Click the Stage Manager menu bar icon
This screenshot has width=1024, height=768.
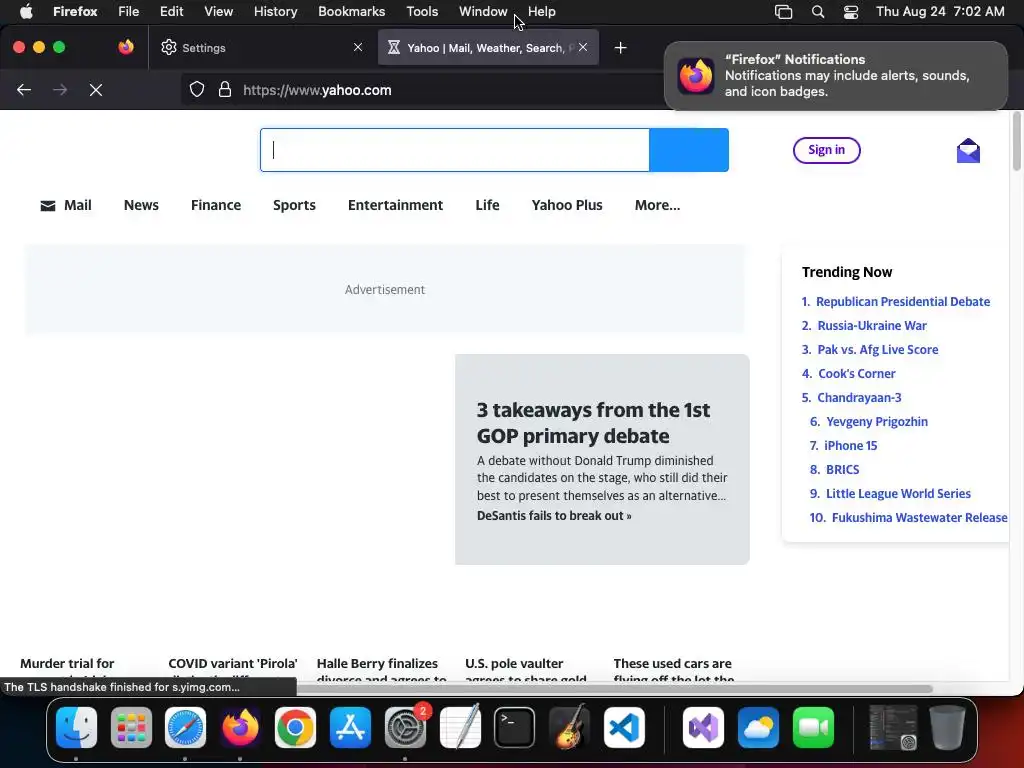(x=783, y=12)
